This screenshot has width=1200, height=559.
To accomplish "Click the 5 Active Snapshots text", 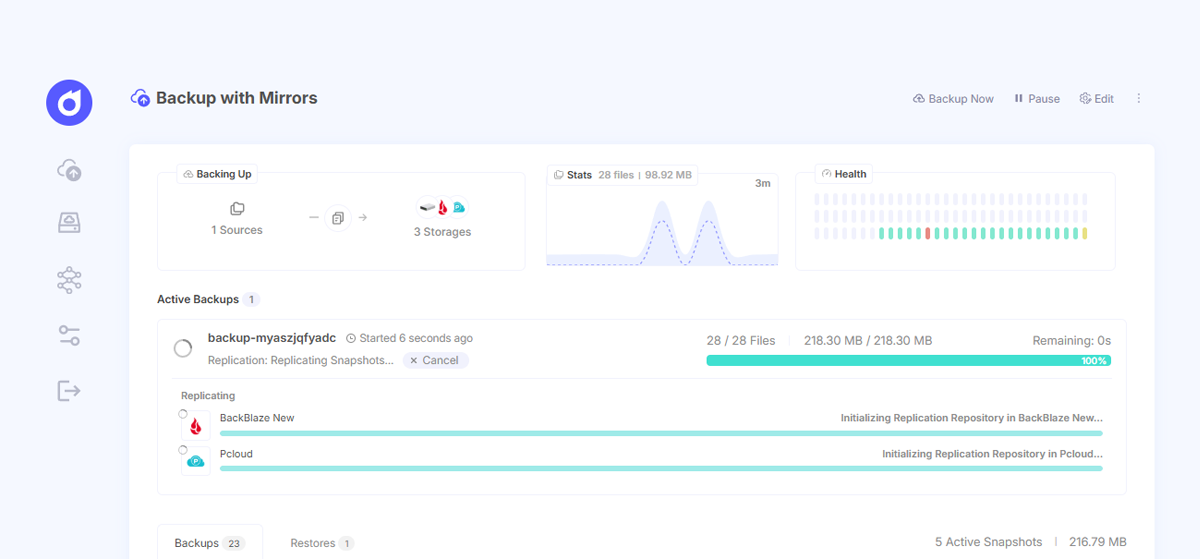I will 988,542.
